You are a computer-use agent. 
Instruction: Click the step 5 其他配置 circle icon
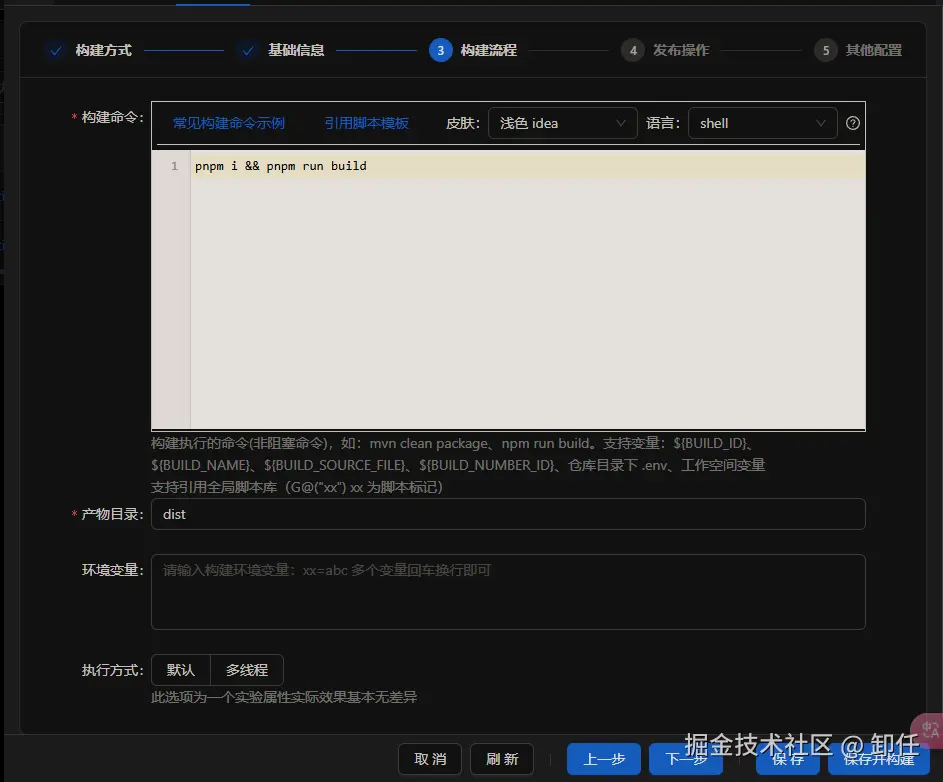click(x=825, y=48)
